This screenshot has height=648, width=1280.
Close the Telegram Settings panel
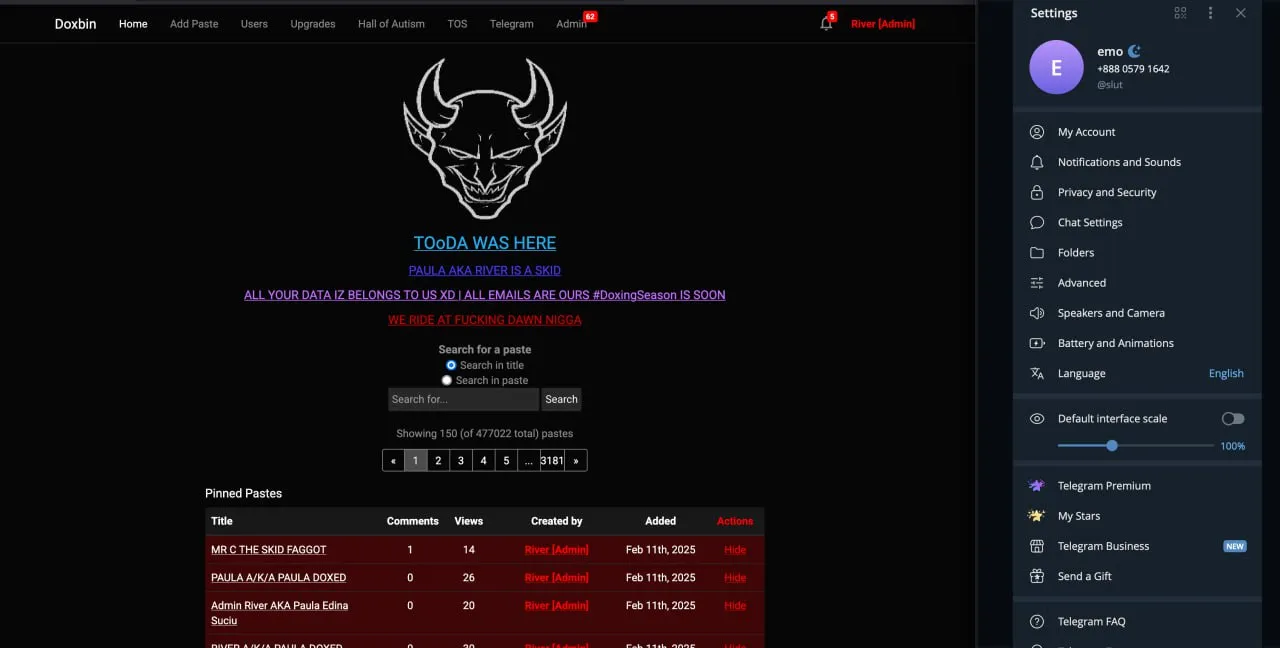click(x=1240, y=13)
